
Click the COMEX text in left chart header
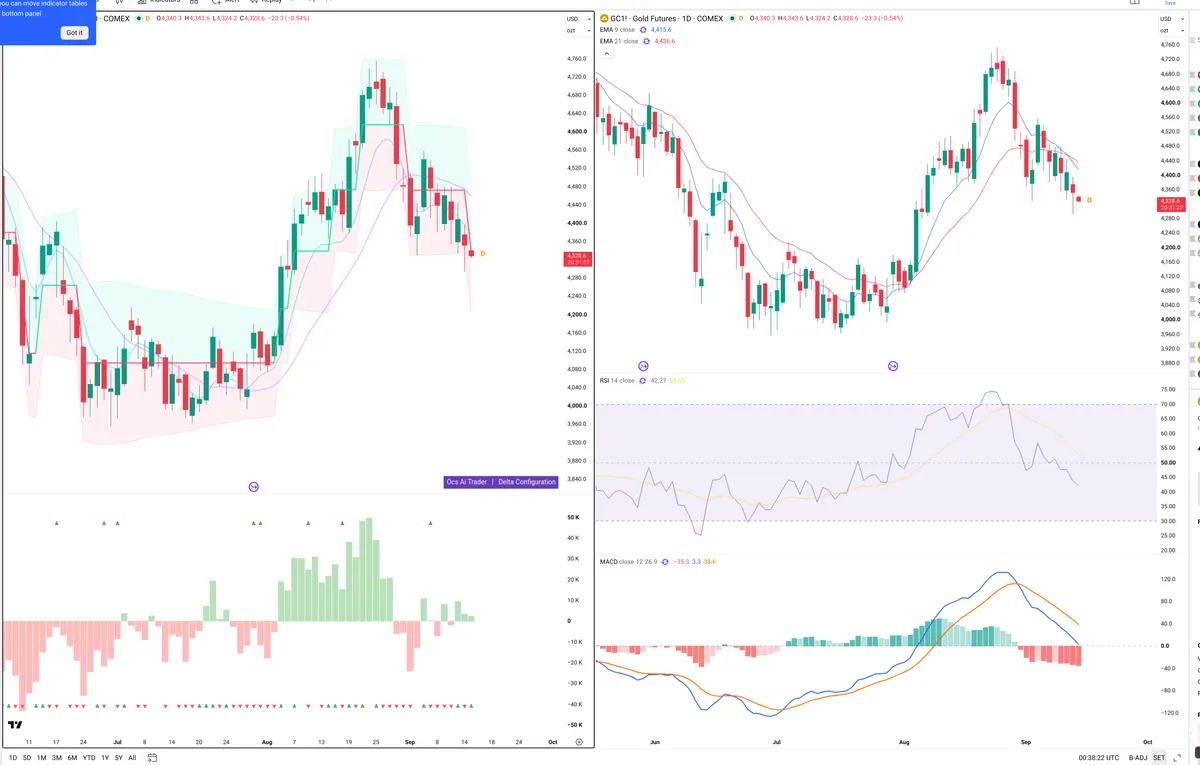tap(115, 18)
